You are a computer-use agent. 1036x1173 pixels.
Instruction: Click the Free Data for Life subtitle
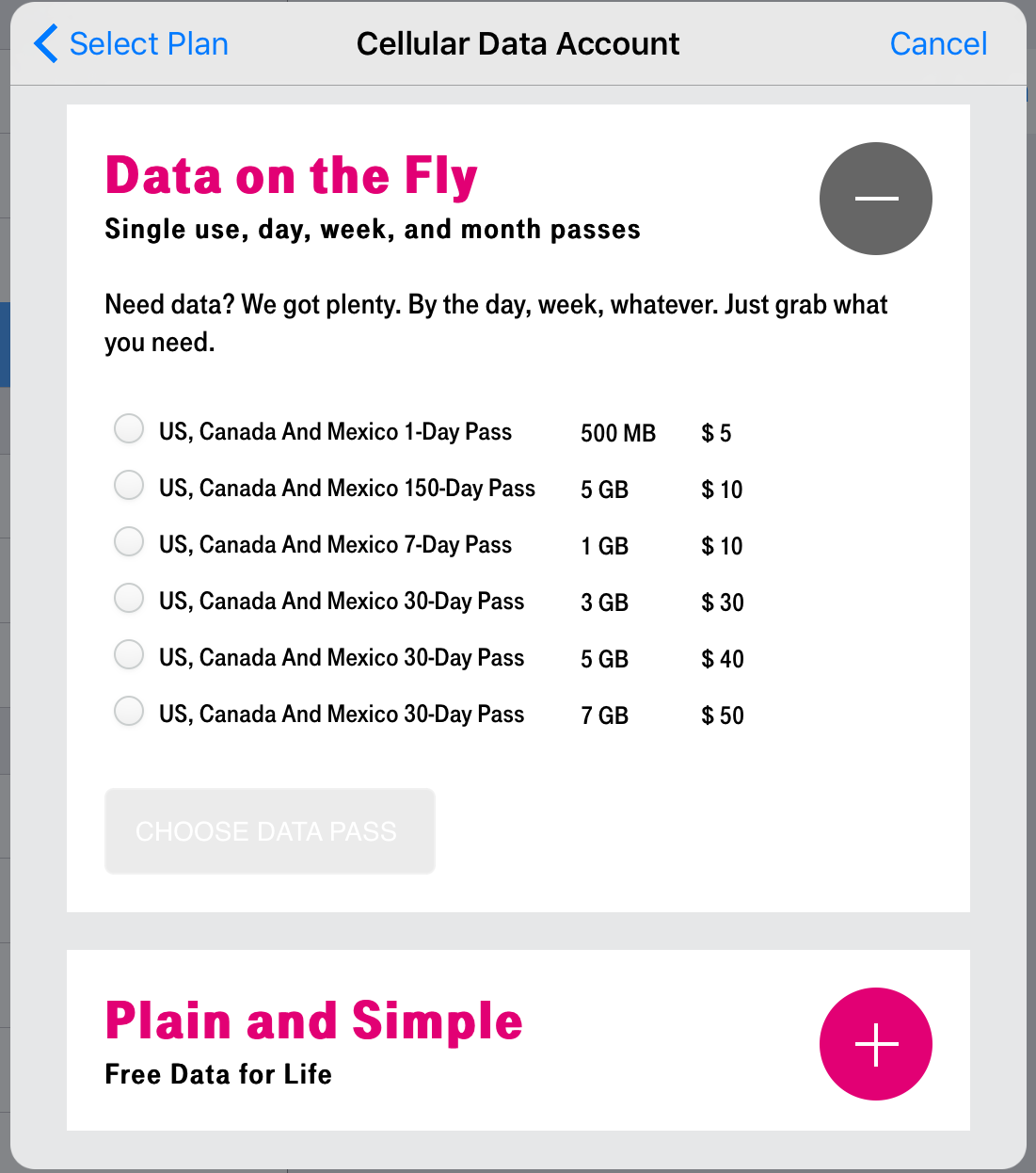pos(218,1074)
